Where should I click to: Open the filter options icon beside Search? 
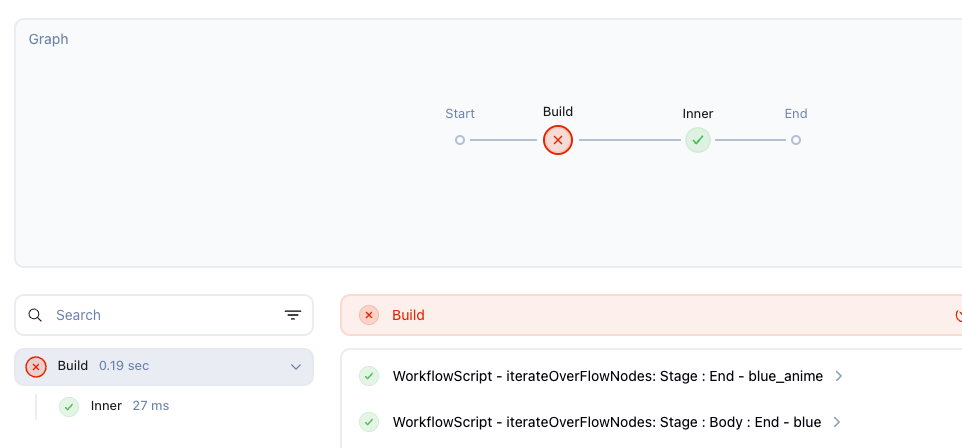[293, 315]
